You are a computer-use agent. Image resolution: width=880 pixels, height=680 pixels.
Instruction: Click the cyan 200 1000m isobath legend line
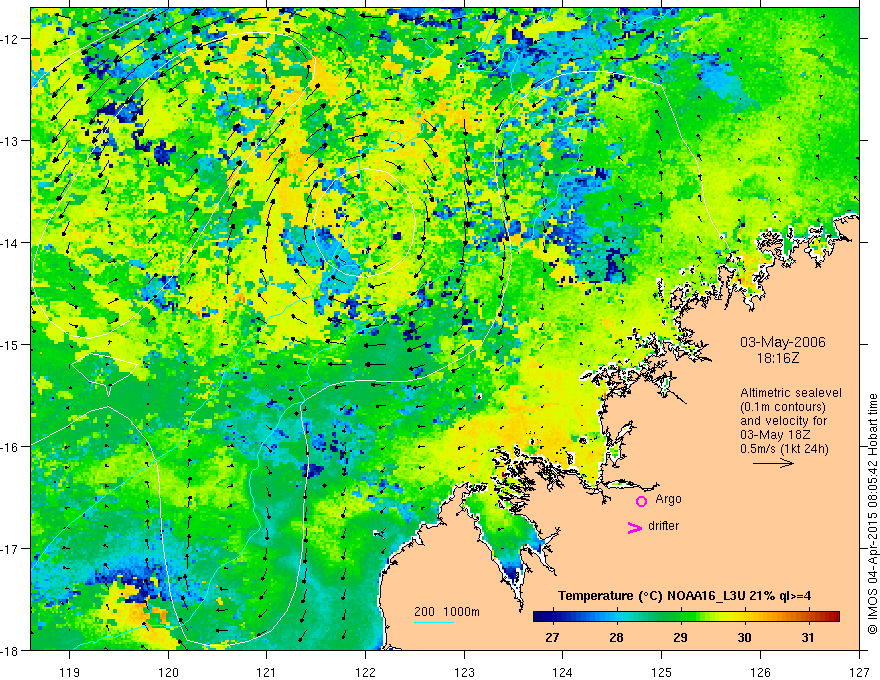[x=433, y=622]
